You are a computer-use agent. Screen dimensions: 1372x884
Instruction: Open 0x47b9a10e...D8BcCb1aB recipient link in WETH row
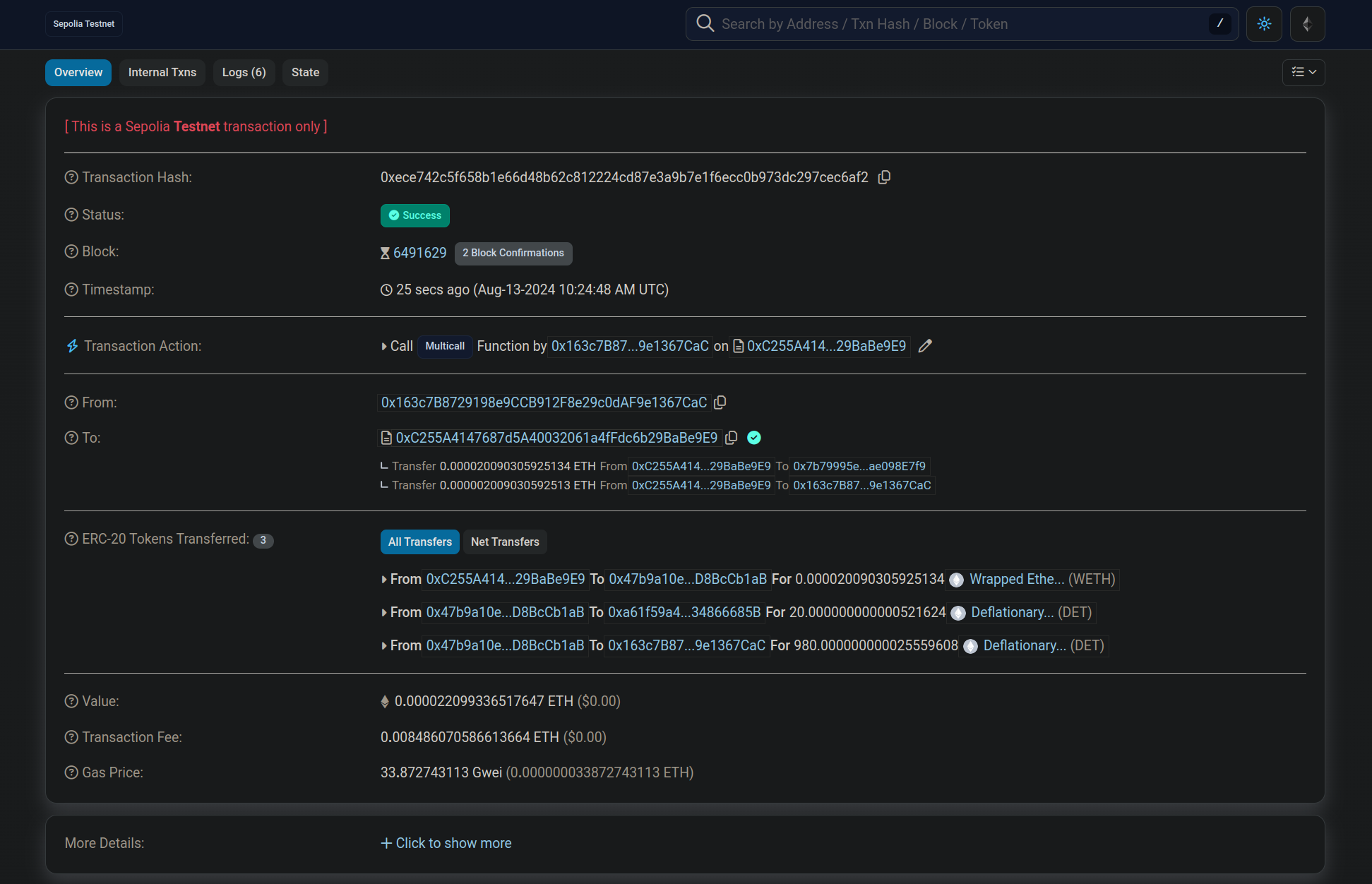688,579
